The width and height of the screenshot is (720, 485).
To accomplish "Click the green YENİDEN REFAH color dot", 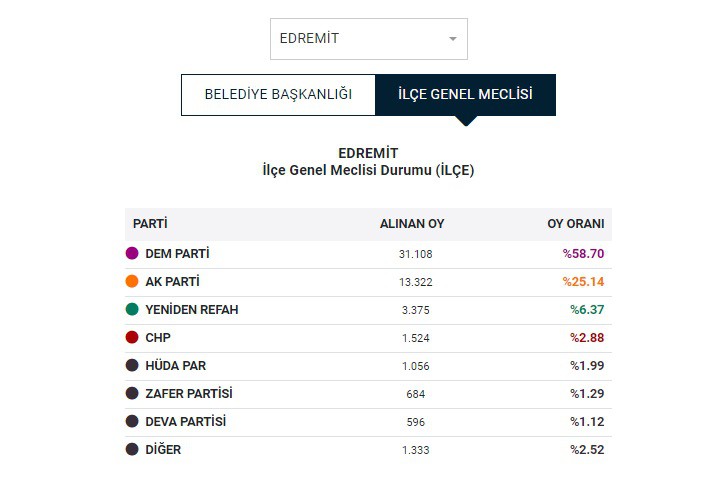I will pyautogui.click(x=132, y=309).
